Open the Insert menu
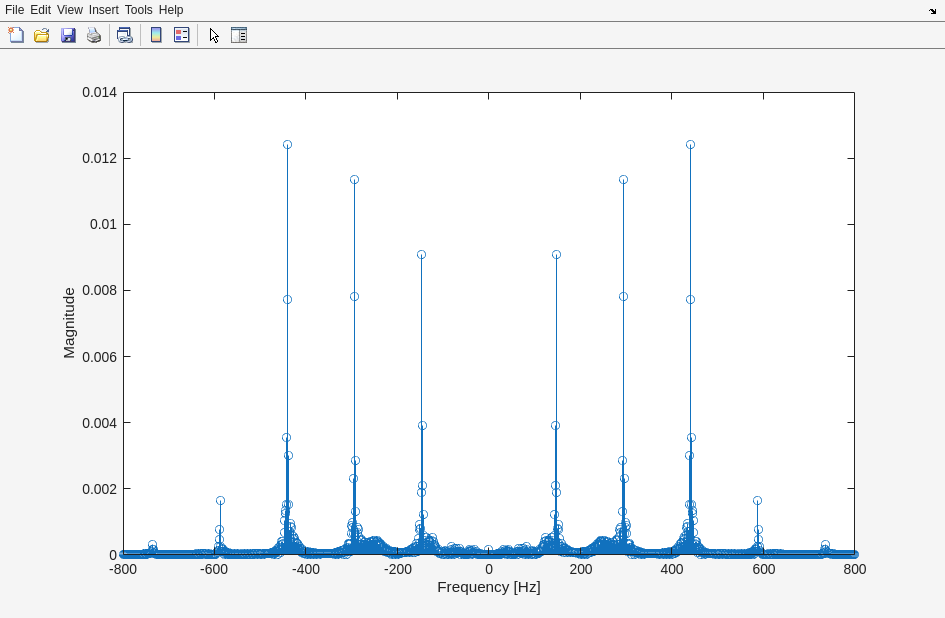Image resolution: width=945 pixels, height=618 pixels. pos(103,10)
